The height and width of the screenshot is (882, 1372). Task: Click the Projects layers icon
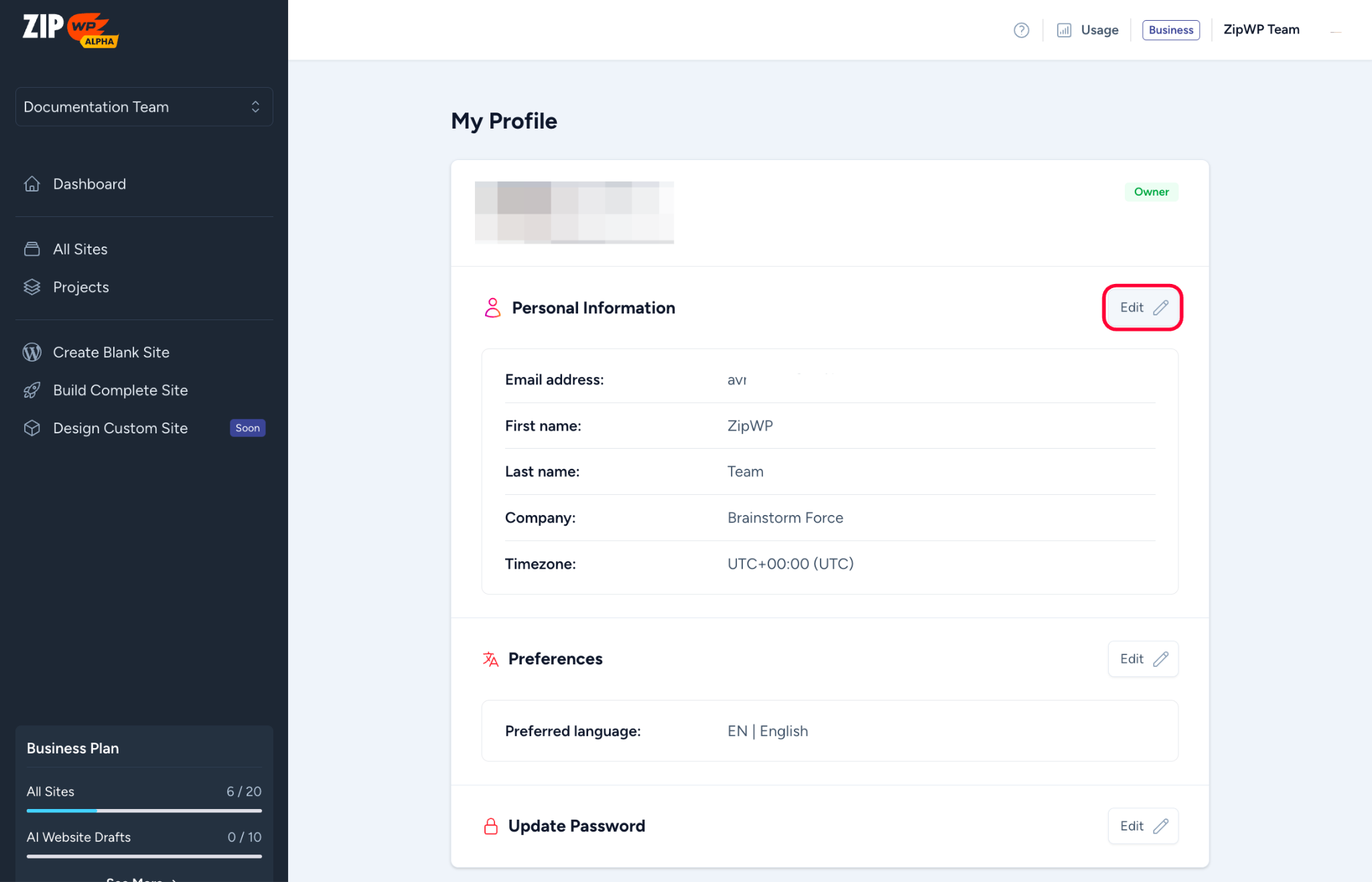click(x=31, y=287)
